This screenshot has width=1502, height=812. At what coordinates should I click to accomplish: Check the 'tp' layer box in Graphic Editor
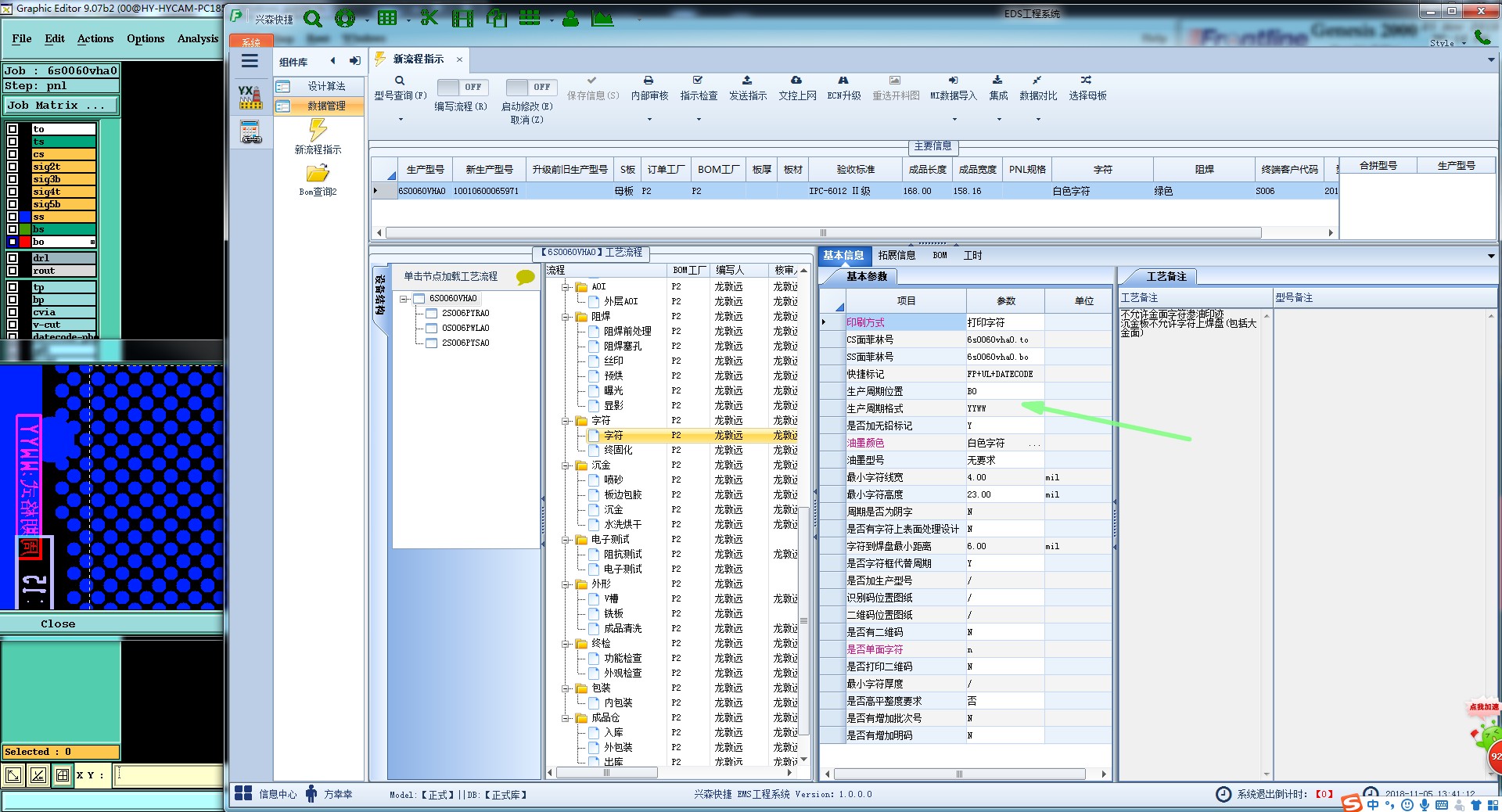13,287
